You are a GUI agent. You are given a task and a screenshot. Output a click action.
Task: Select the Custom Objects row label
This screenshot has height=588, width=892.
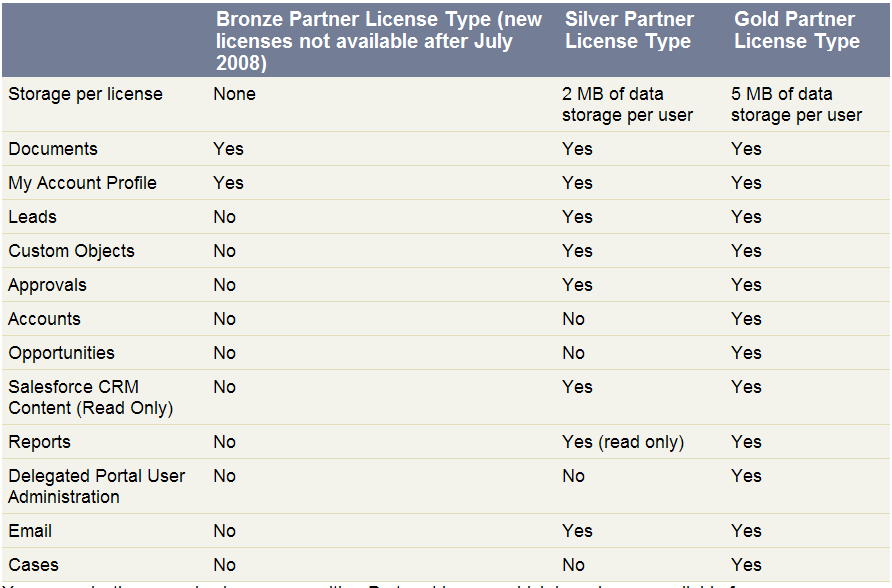tap(71, 251)
